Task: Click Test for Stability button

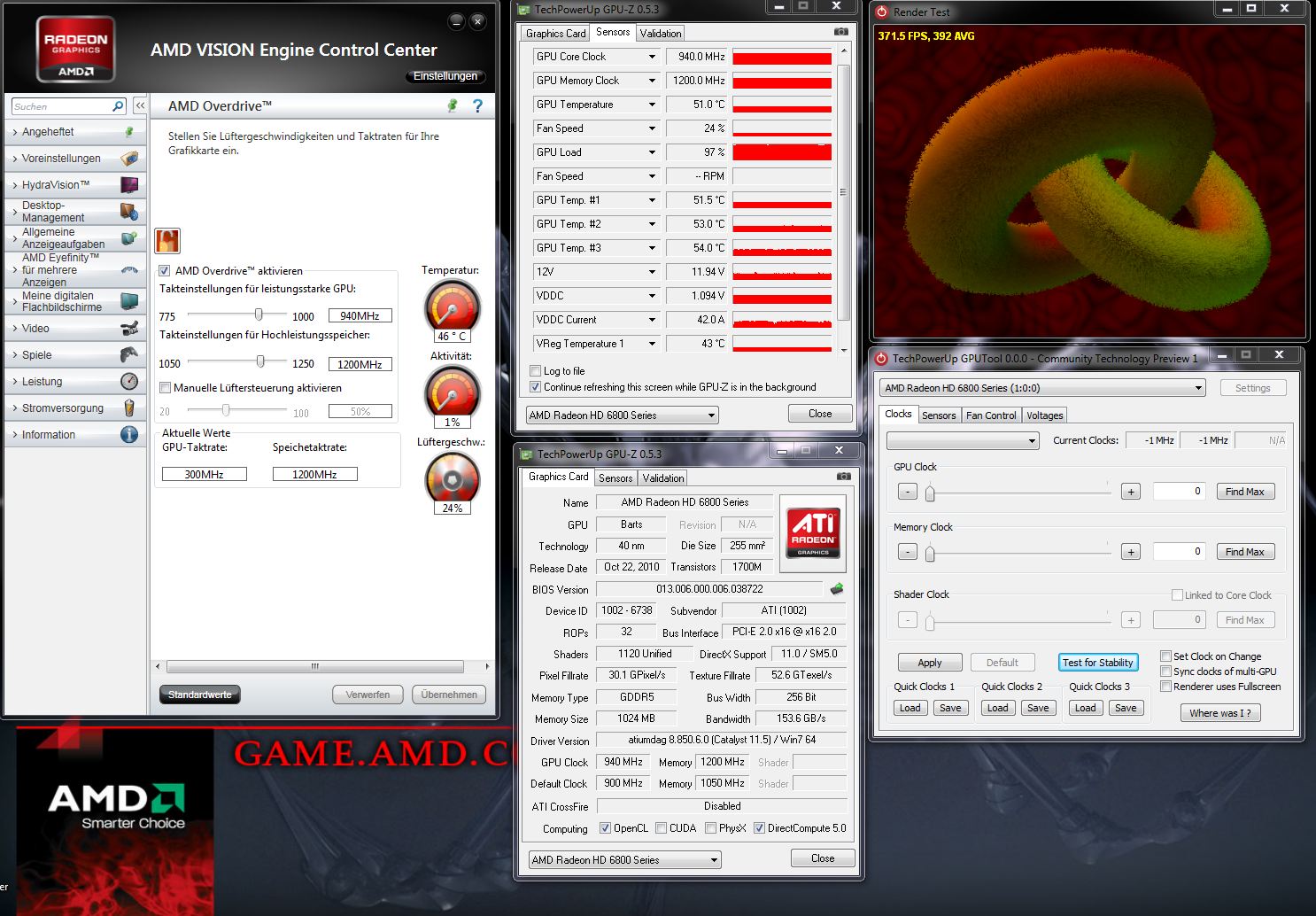Action: (1098, 663)
